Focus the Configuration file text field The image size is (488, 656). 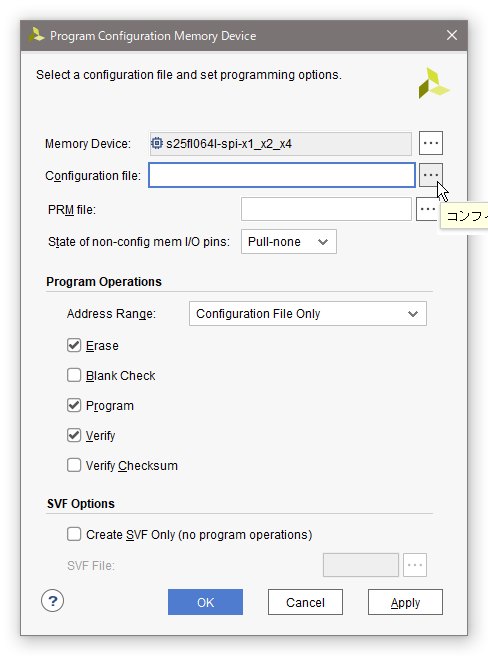(x=282, y=175)
